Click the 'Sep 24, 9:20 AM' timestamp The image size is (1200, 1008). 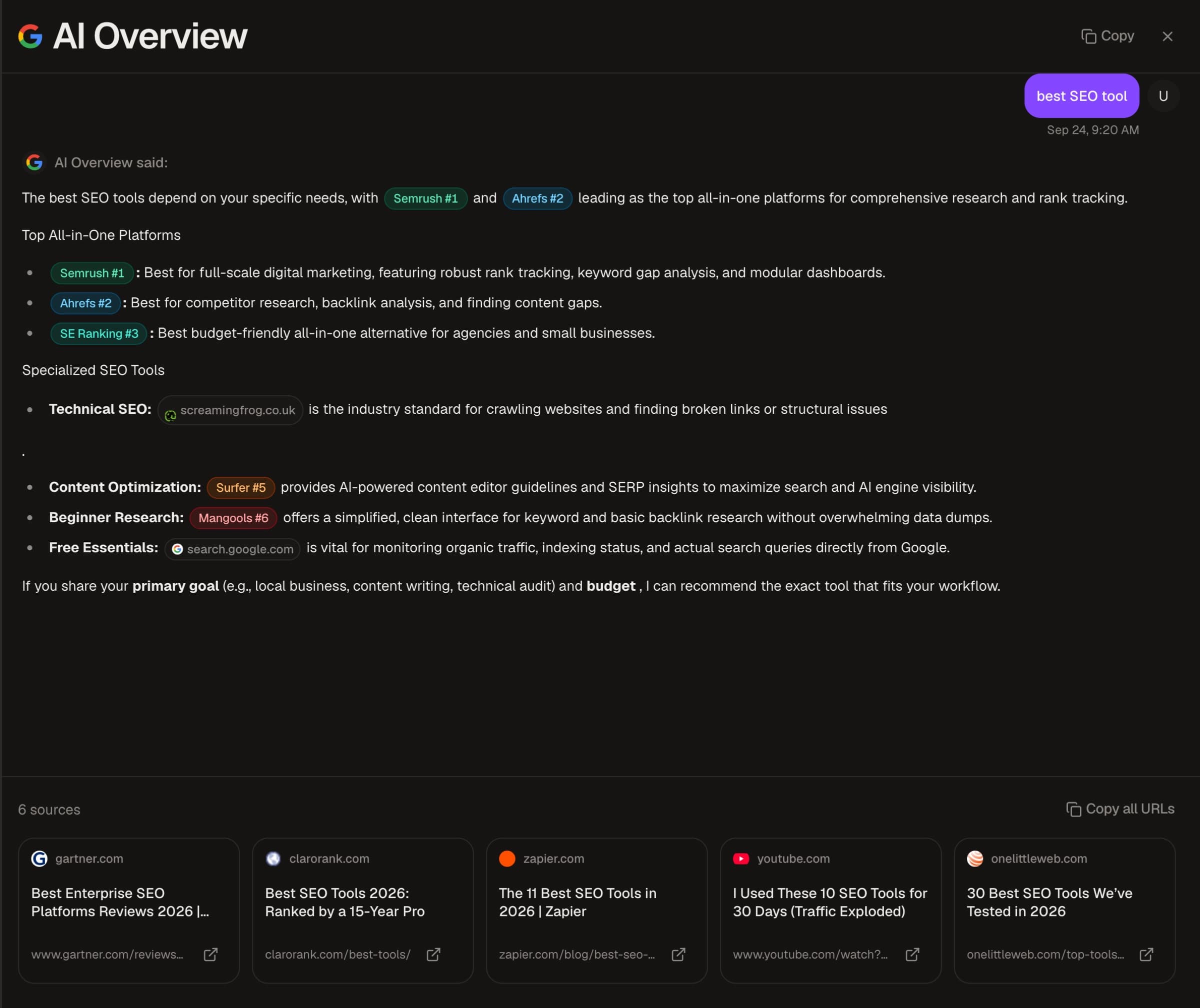coord(1092,130)
